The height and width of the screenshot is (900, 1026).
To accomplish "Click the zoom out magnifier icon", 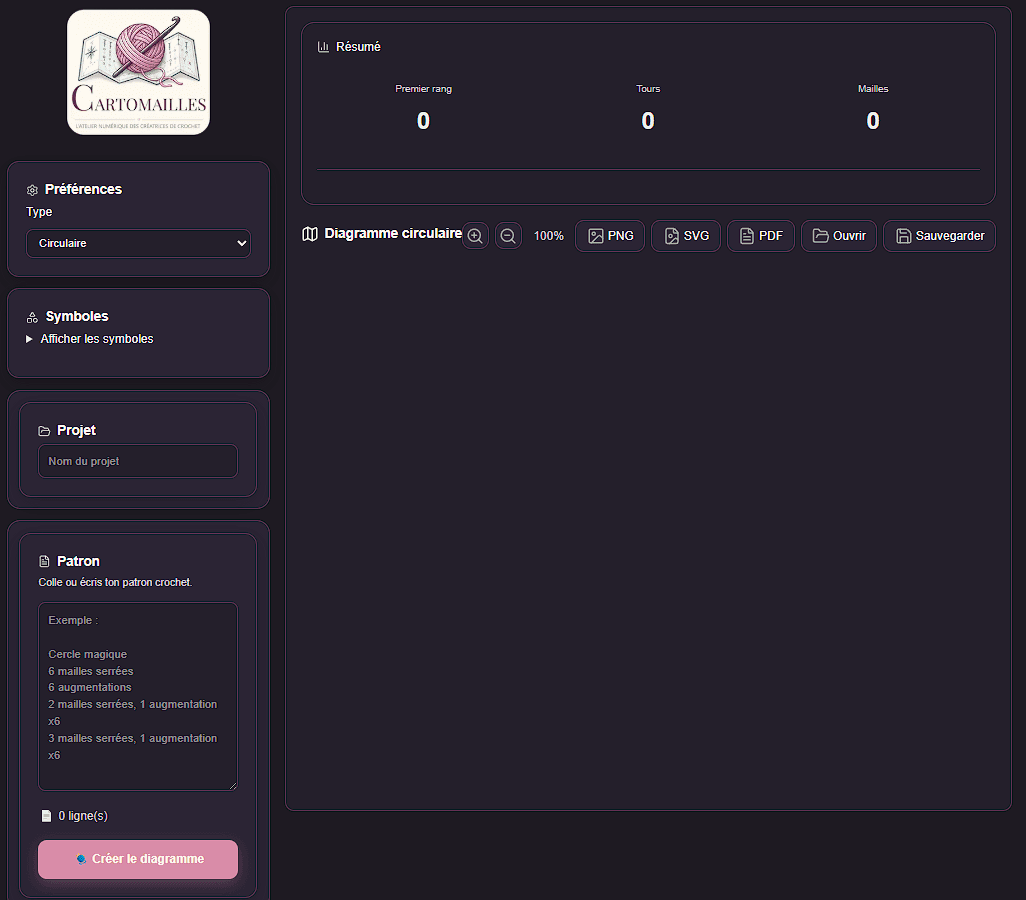I will (508, 236).
